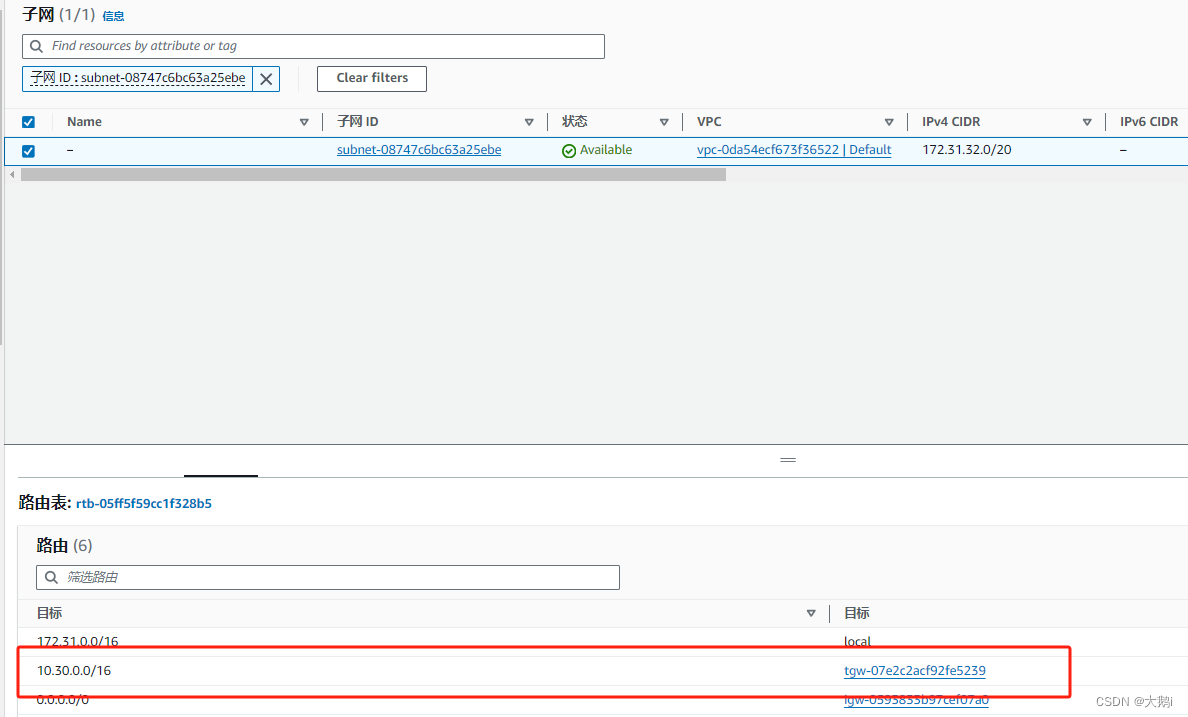Click the left scroll arrow of subnet table
The image size is (1188, 717).
11,174
